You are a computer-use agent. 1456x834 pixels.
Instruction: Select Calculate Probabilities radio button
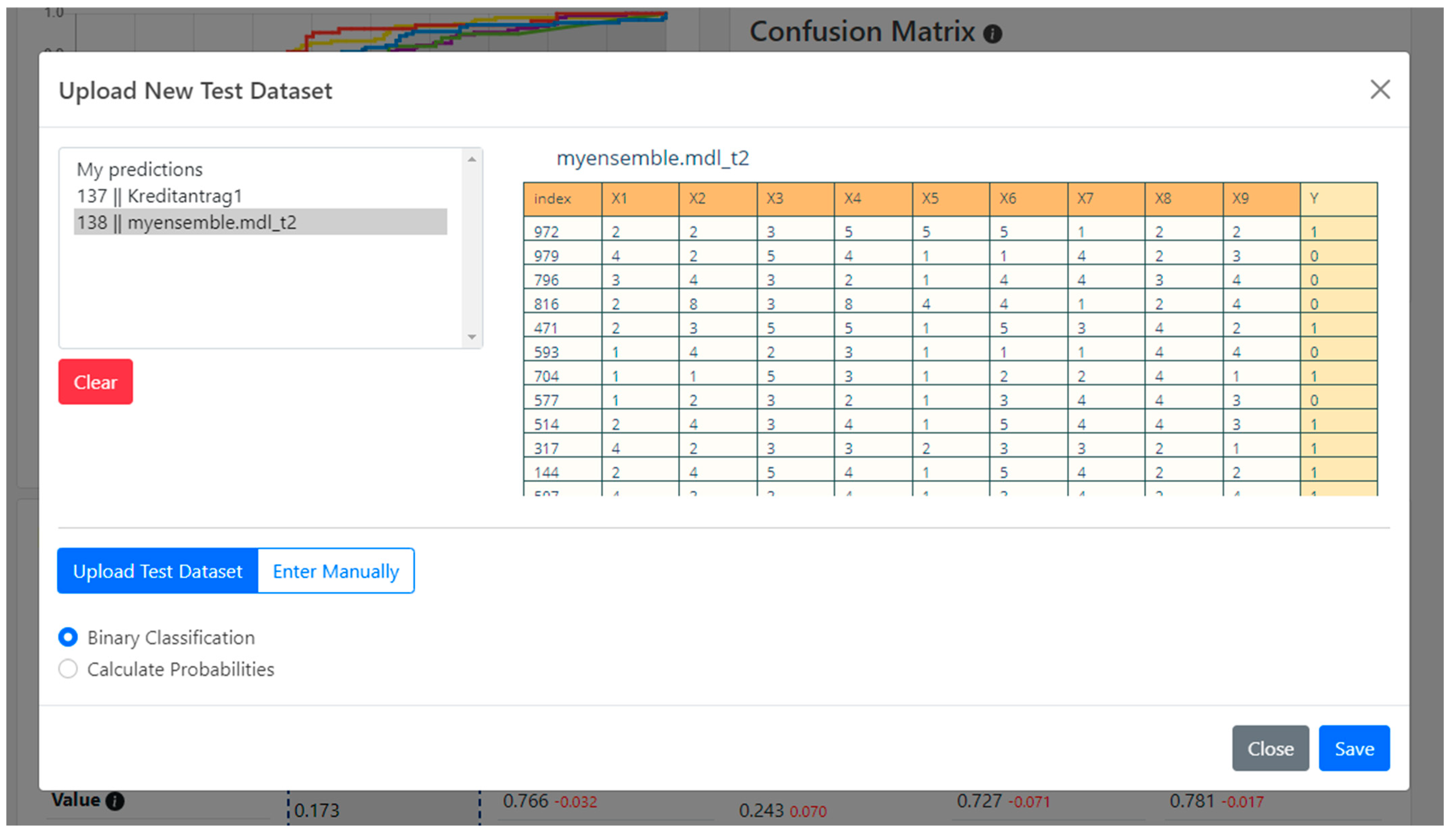coord(68,669)
